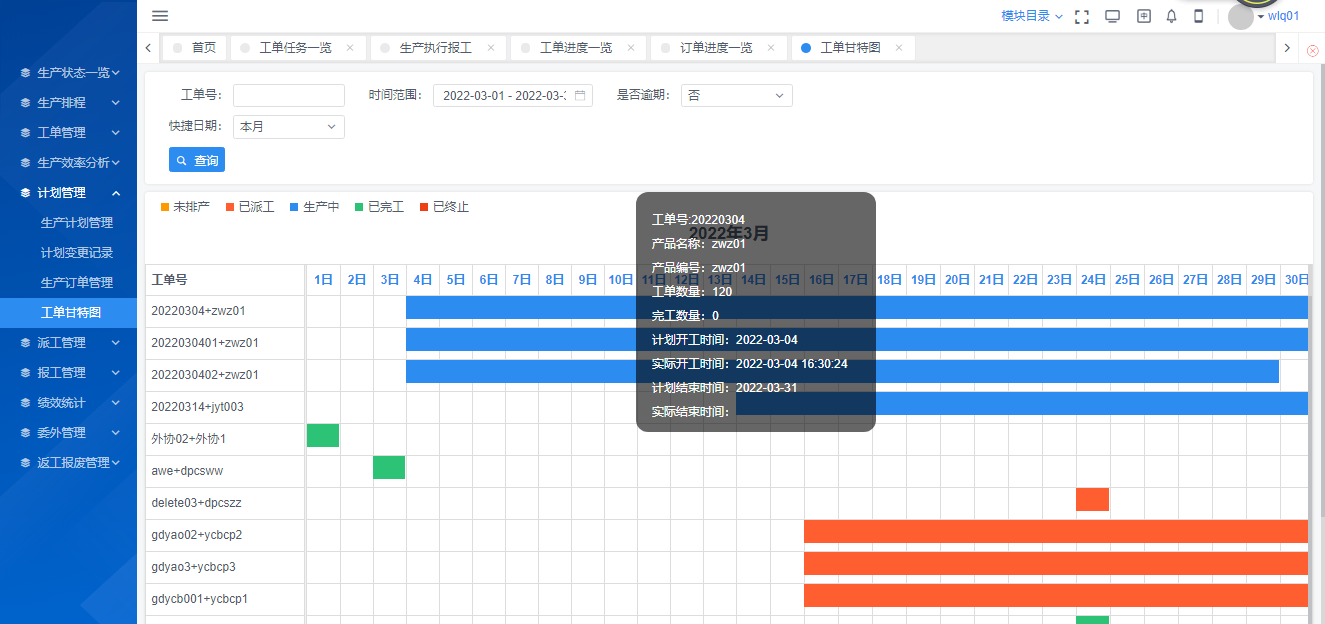Expand the 报工管理 sidebar menu

coord(68,373)
